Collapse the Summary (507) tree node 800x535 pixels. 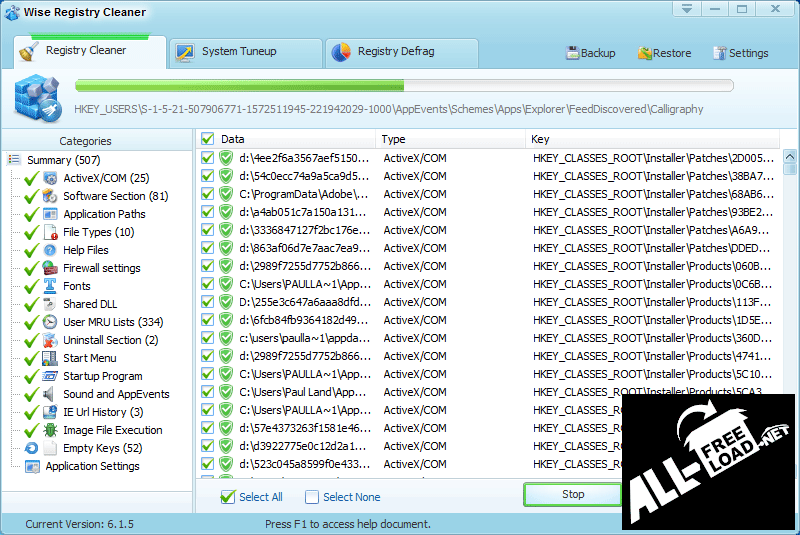pyautogui.click(x=14, y=160)
